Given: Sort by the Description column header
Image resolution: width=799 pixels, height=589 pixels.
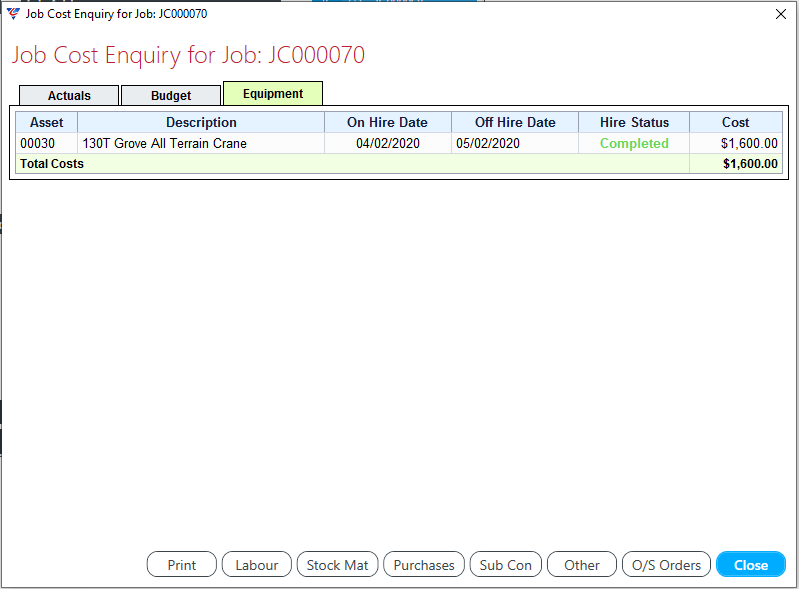Looking at the screenshot, I should 201,122.
